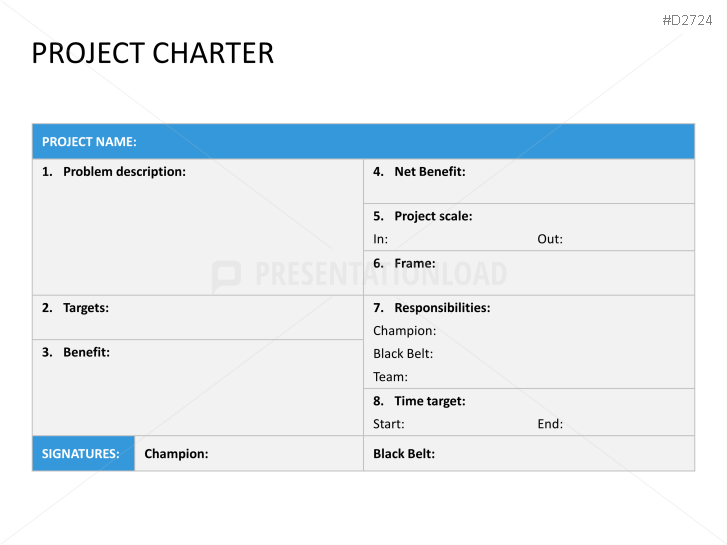Select the blue SIGNATURES cell
Screen dimensions: 727x545
click(83, 454)
